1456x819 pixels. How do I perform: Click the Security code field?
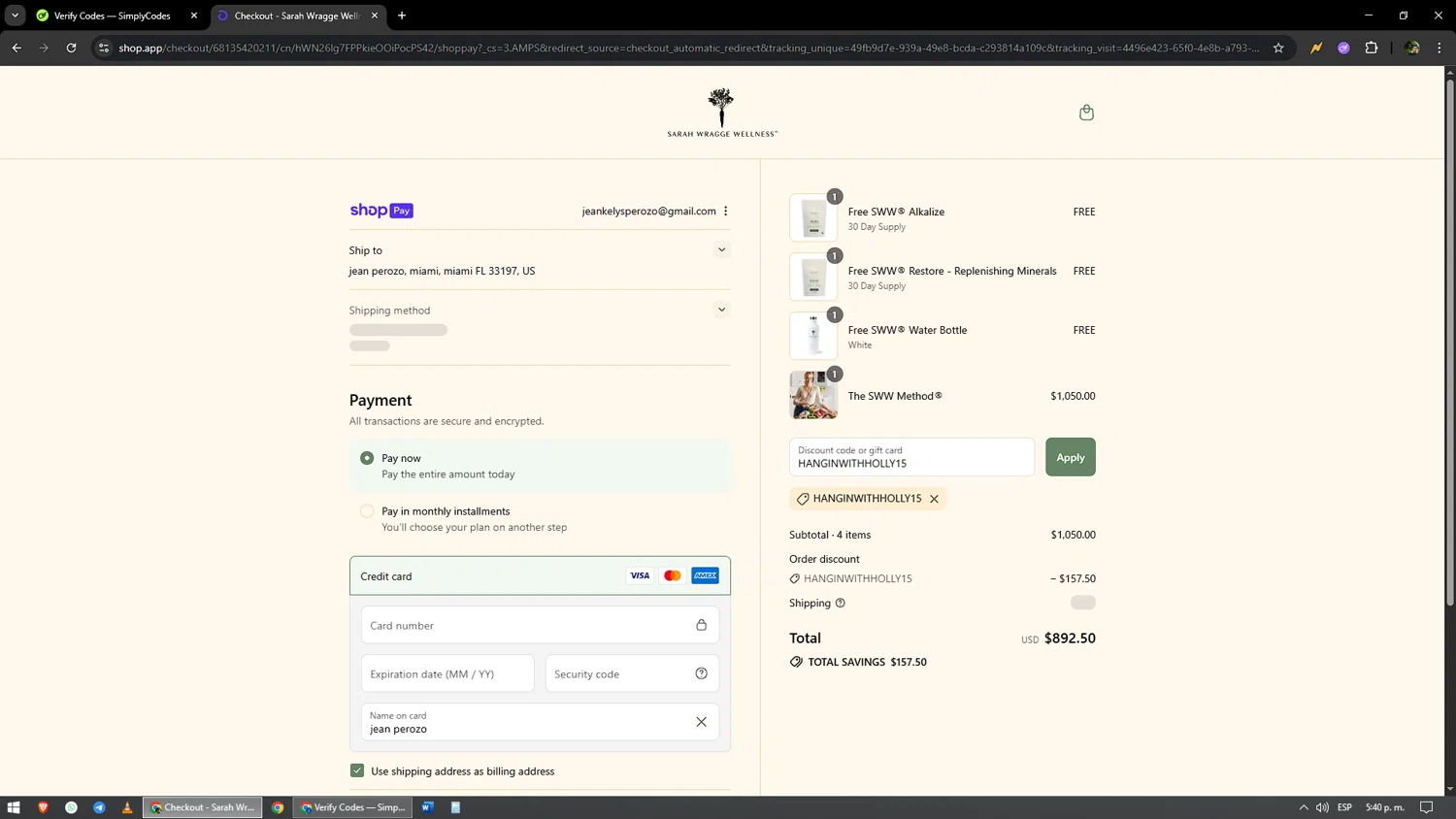click(x=632, y=673)
